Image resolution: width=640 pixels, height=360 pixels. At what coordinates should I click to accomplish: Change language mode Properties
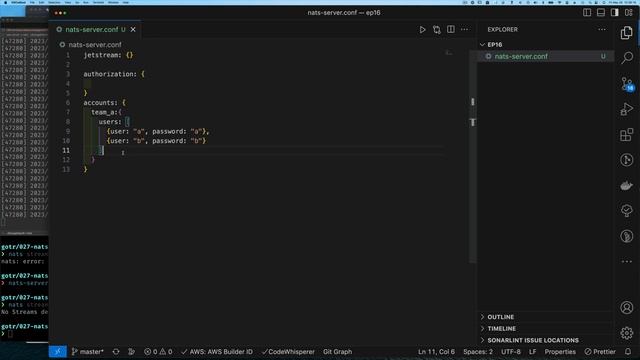coord(560,351)
